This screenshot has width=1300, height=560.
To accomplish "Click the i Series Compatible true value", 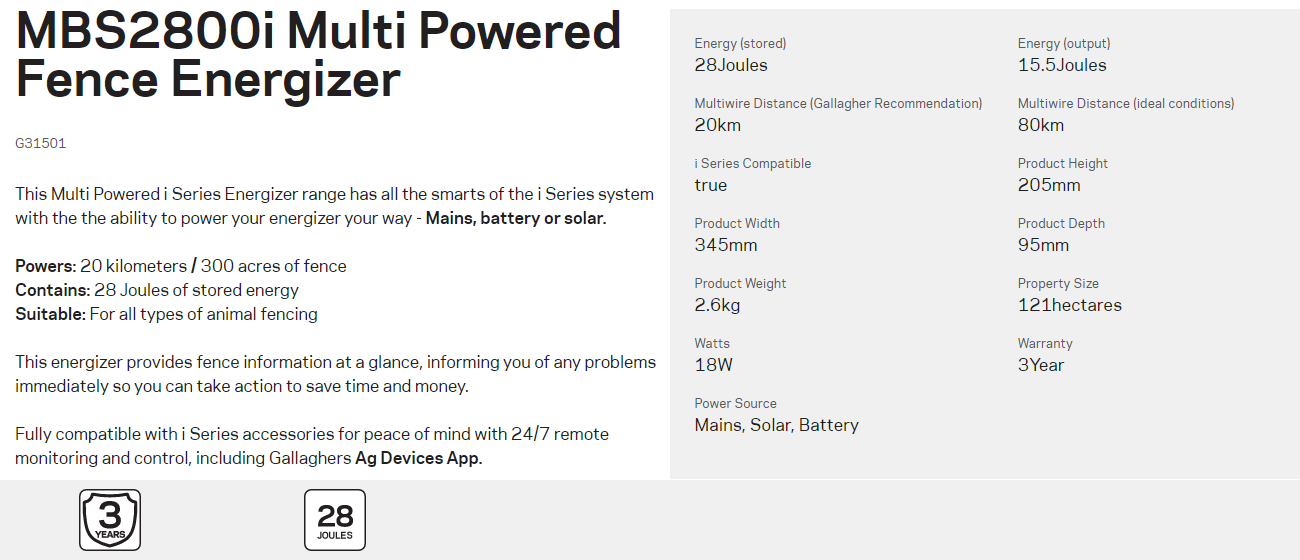I will [x=711, y=185].
